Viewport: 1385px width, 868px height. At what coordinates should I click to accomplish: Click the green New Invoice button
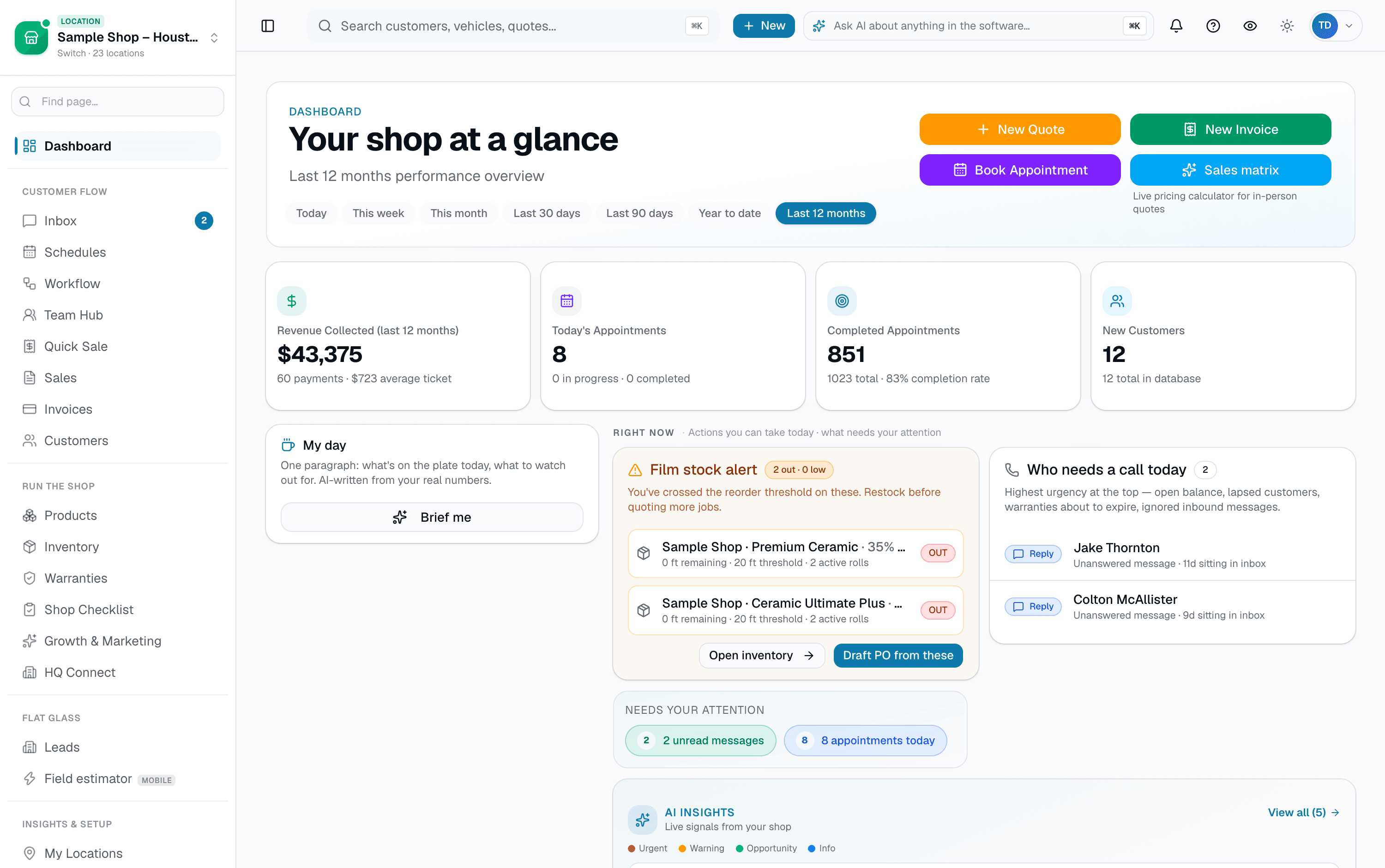pyautogui.click(x=1230, y=129)
